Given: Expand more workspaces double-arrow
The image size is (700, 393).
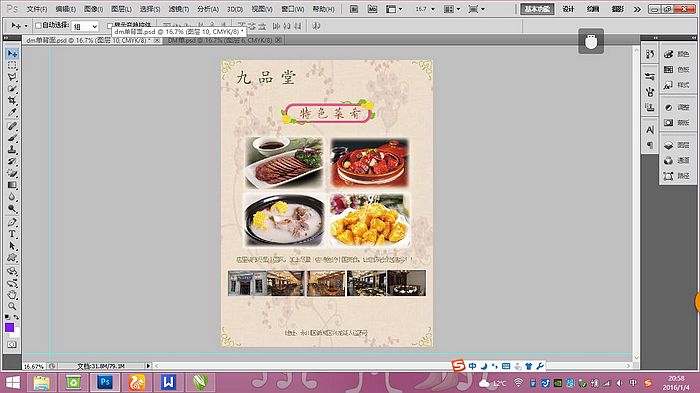Looking at the screenshot, I should [637, 9].
